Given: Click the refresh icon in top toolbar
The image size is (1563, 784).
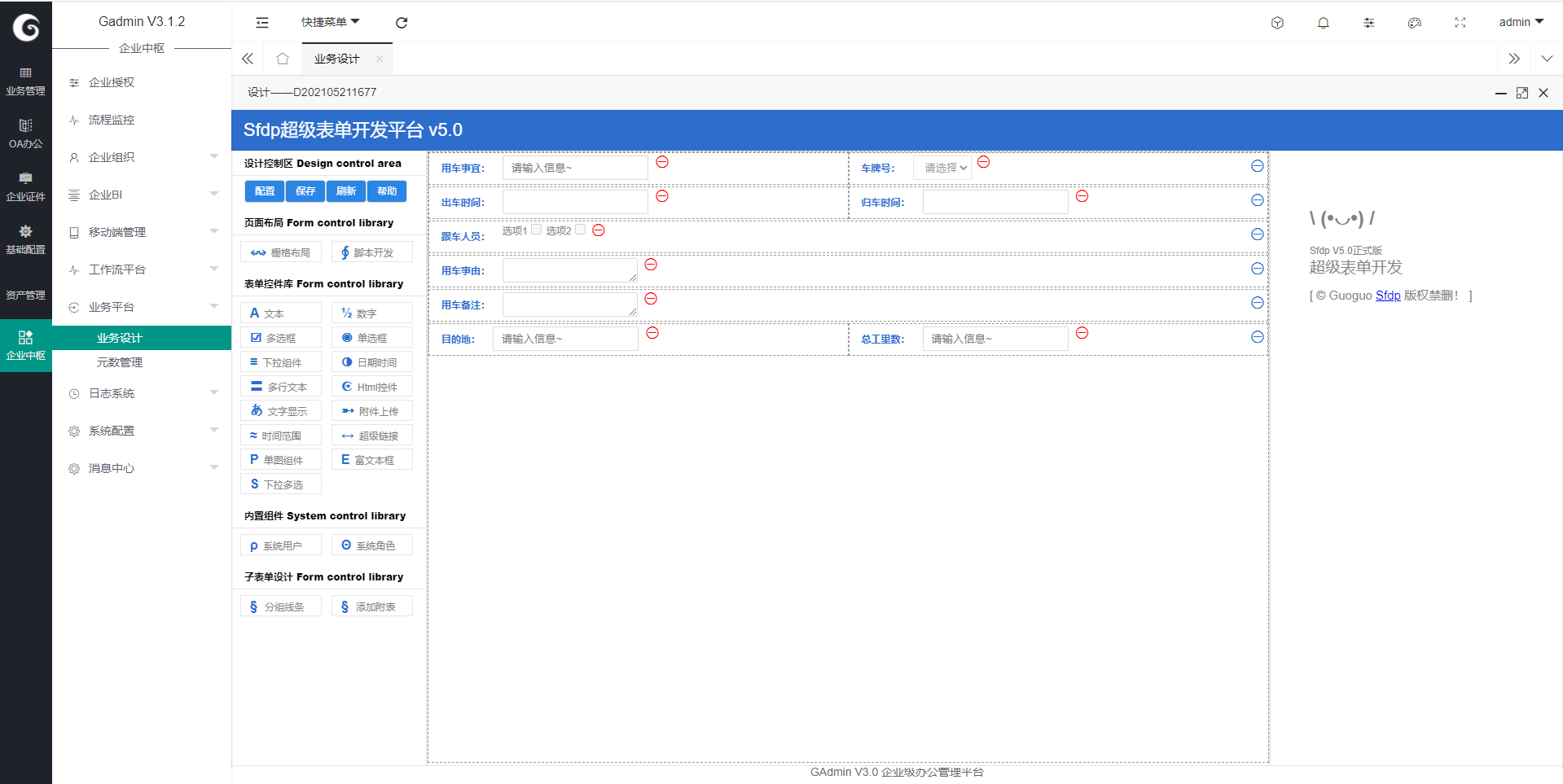Looking at the screenshot, I should coord(402,23).
